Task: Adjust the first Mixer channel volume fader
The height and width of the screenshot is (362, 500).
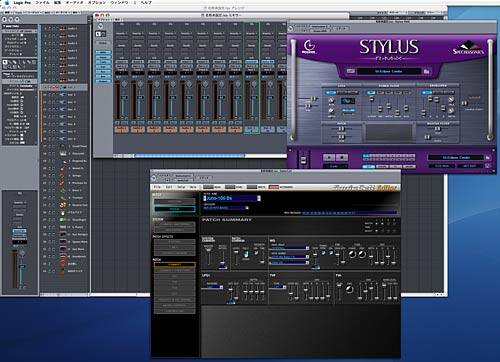Action: (x=123, y=98)
